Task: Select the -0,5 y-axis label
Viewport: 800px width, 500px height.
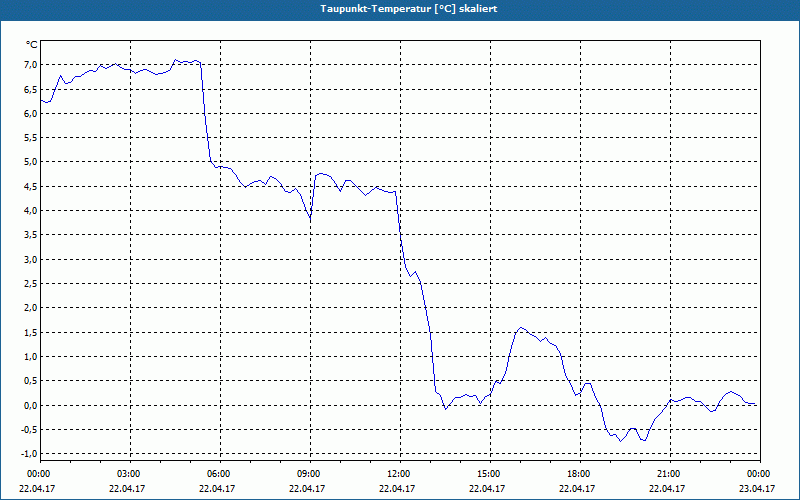Action: click(29, 430)
